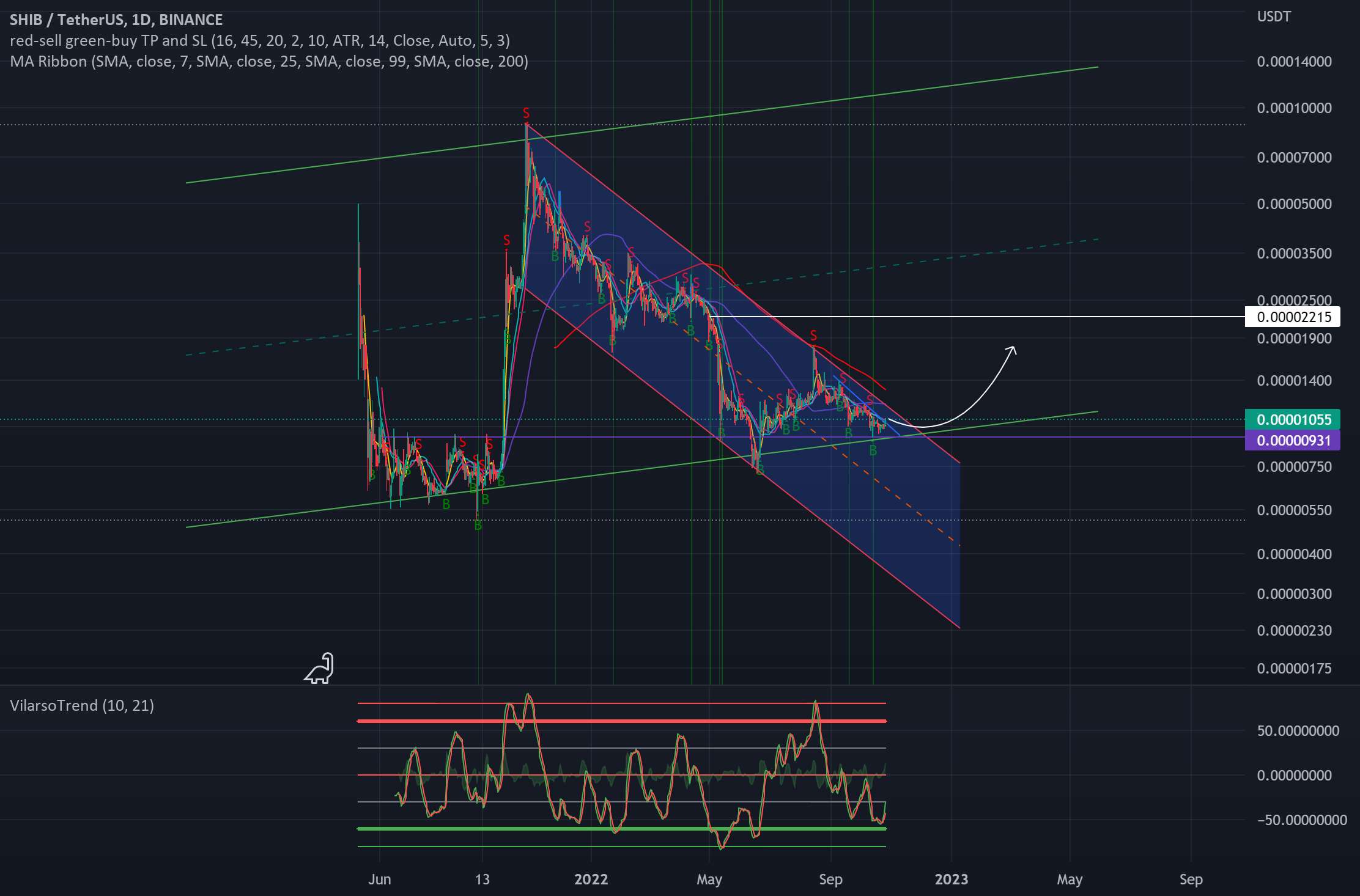Click the 0.00000550 price axis value
Screen dimensions: 1360x896
[1294, 510]
